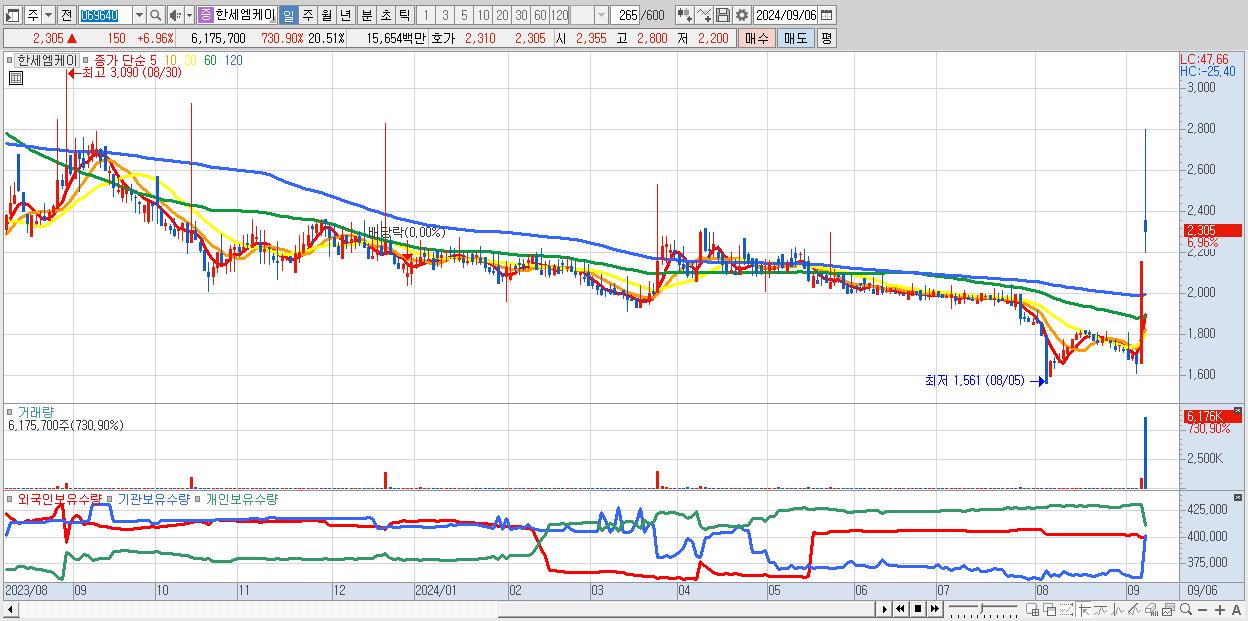Choose the 3 interval button
Viewport: 1248px width, 621px height.
[445, 15]
